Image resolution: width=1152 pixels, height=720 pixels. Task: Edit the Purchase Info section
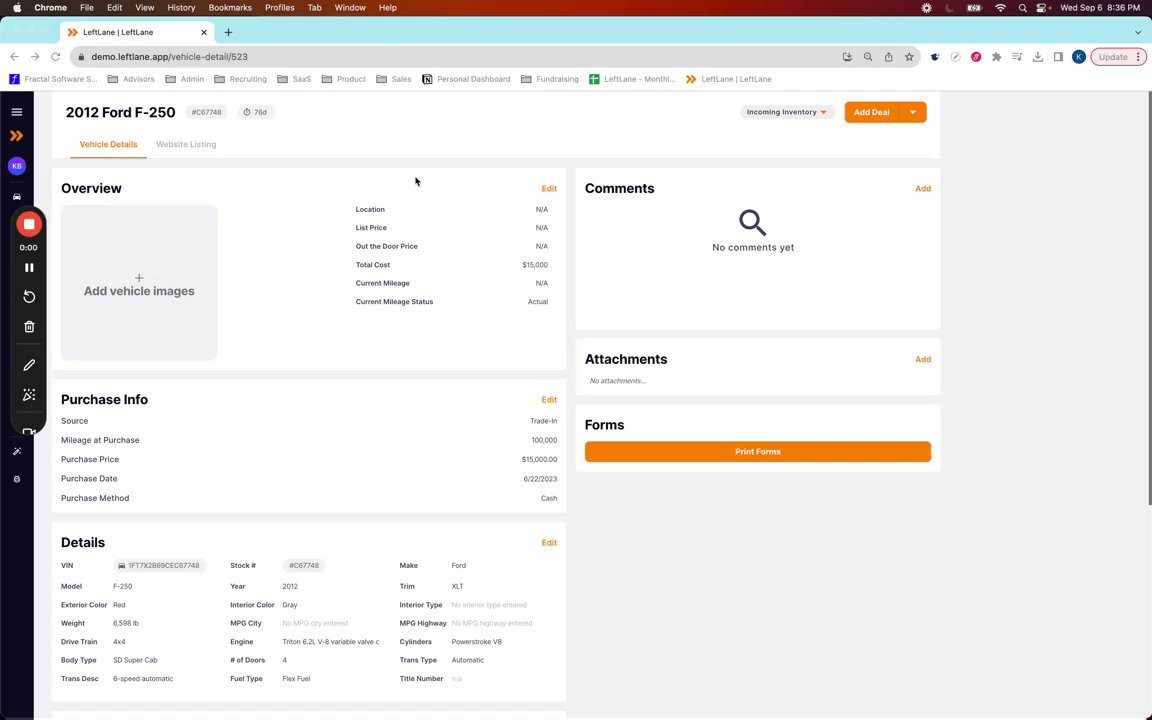point(549,400)
